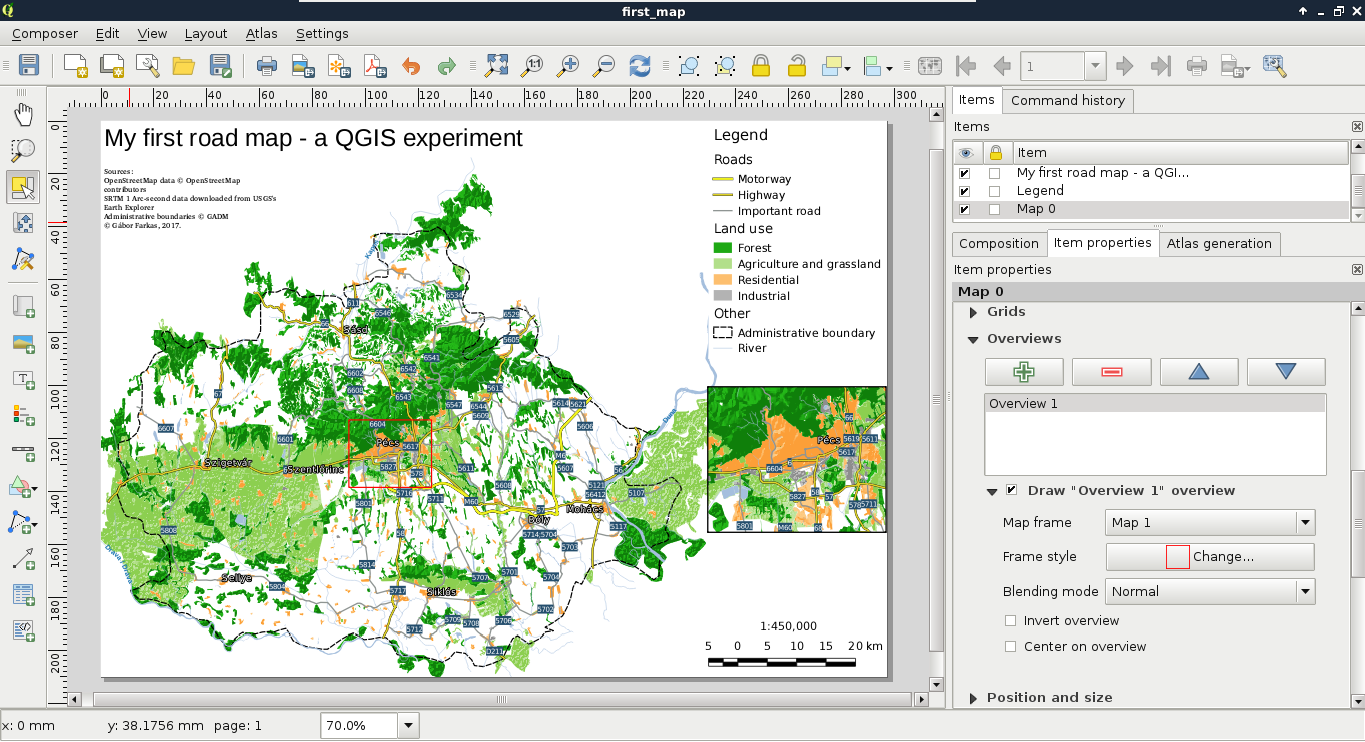Move overview down with down arrow
The image size is (1365, 742).
point(1285,372)
